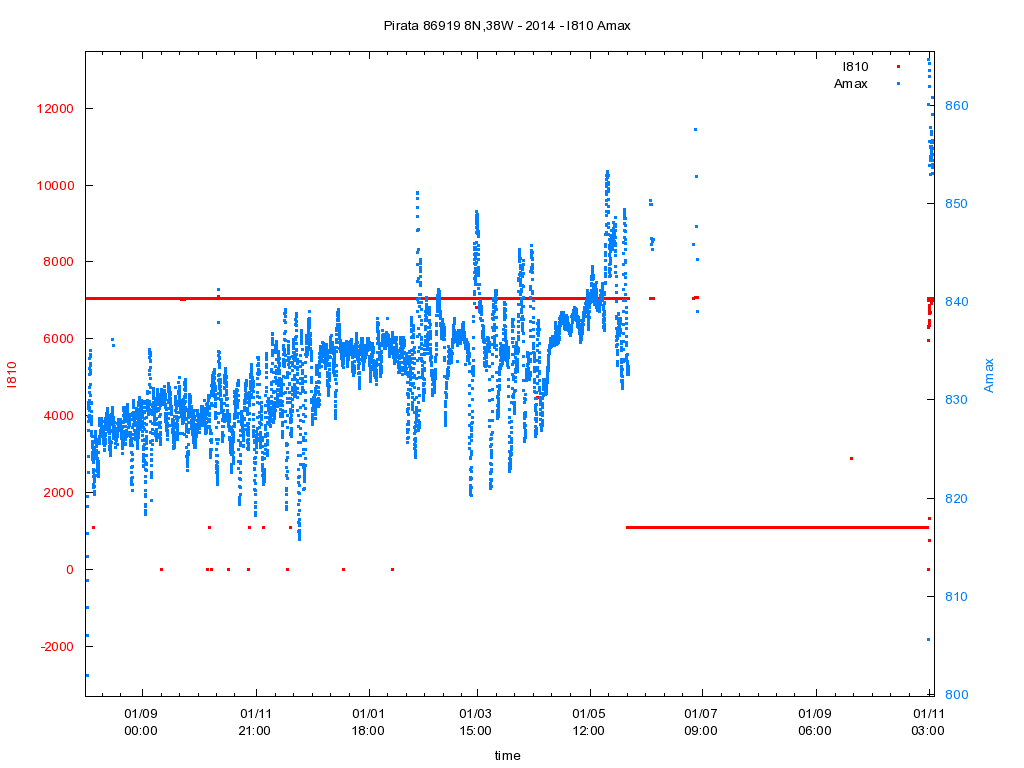Click the red I810 legend marker
Image resolution: width=1024 pixels, height=768 pixels.
(898, 67)
